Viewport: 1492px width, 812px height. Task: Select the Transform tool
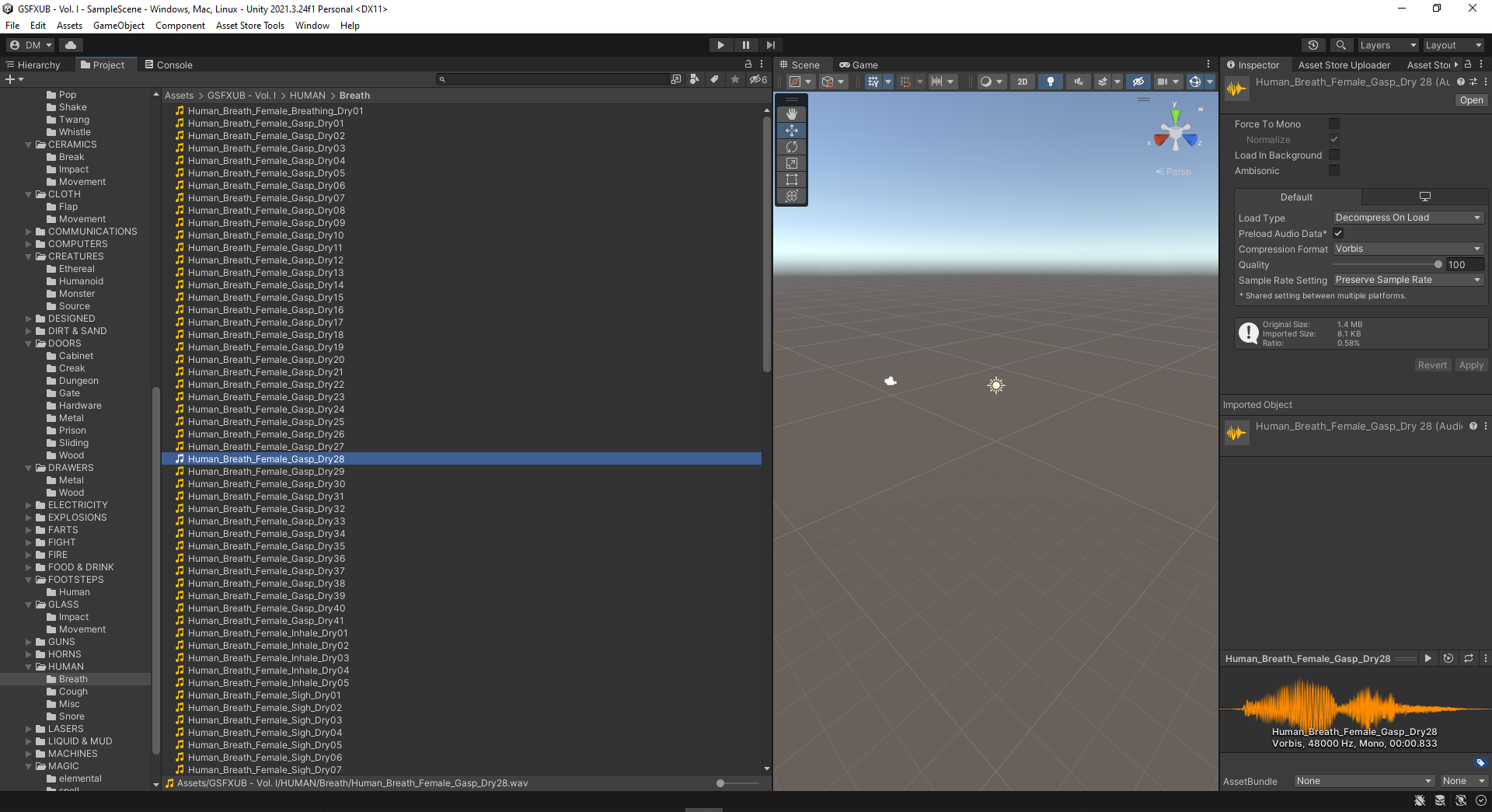(792, 196)
